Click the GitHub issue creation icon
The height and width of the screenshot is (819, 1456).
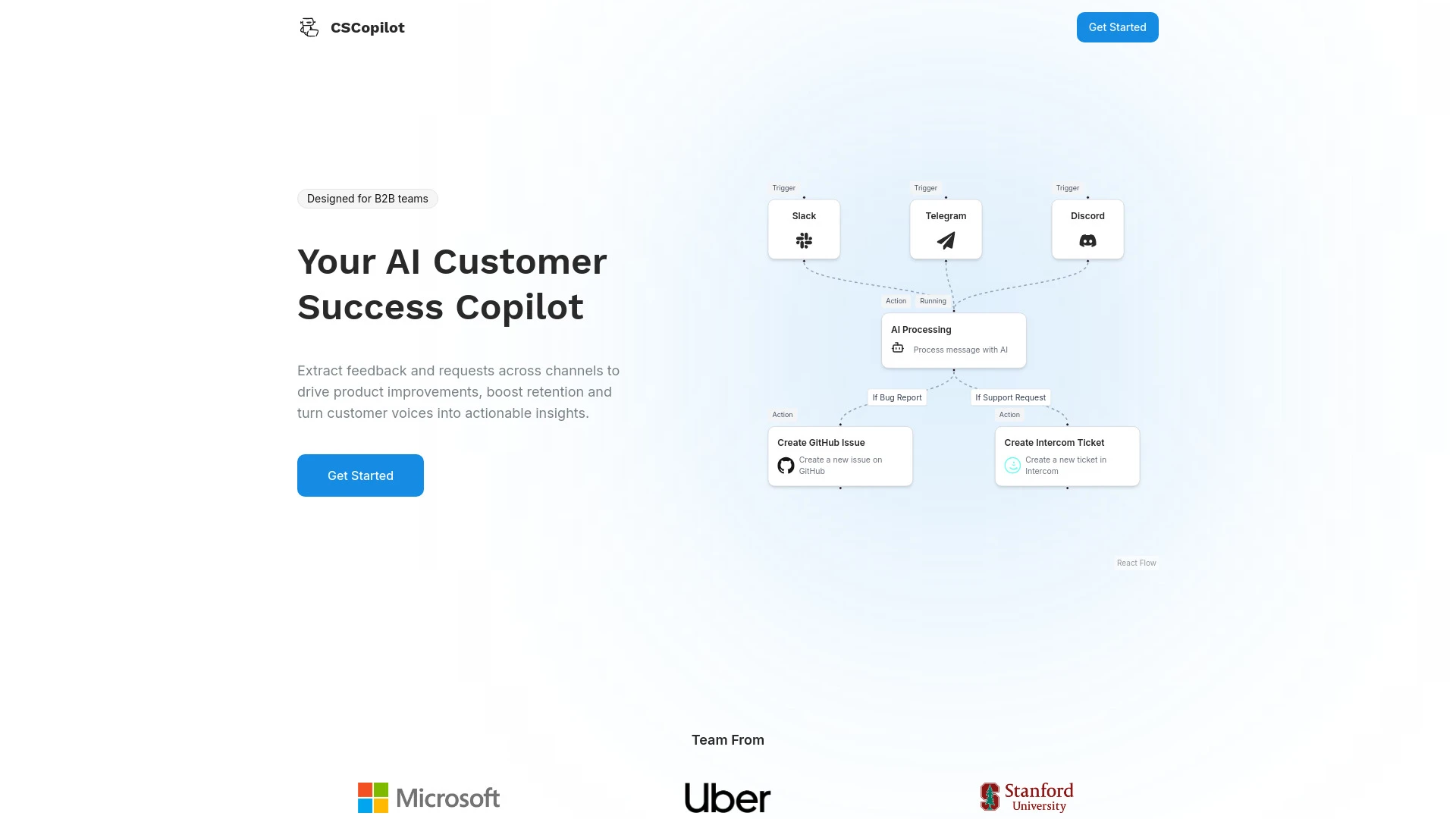tap(786, 464)
